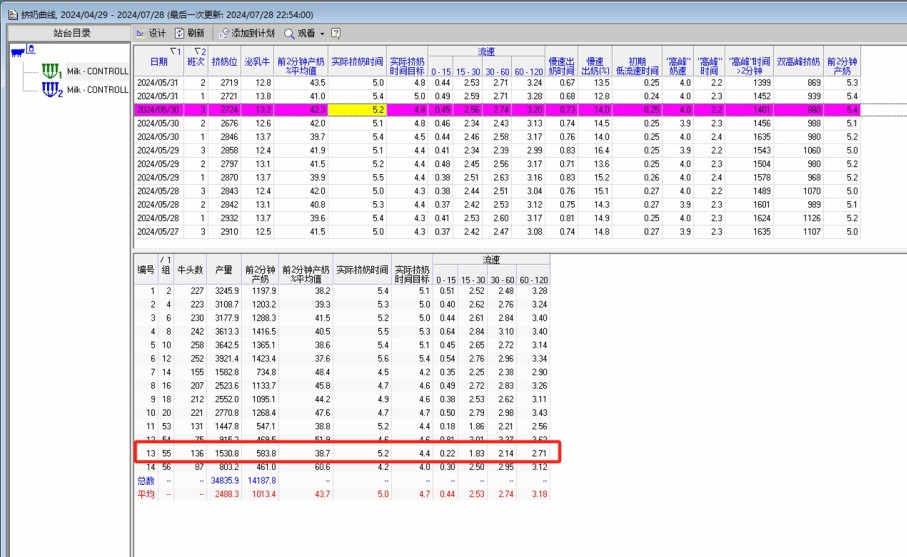907x557 pixels.
Task: Click the cow farm root icon
Action: [20, 52]
